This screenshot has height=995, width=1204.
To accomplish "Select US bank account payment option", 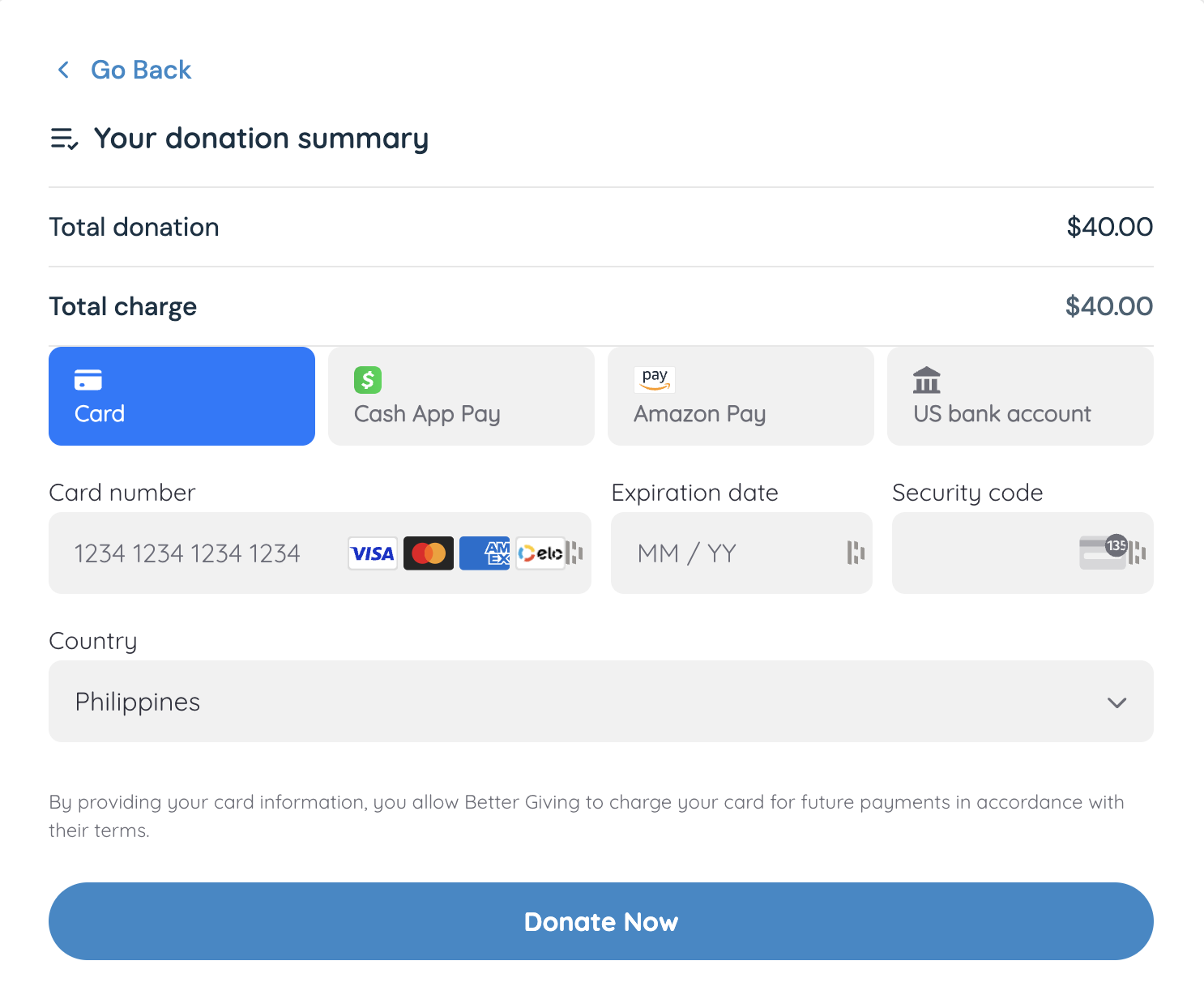I will tap(1020, 396).
